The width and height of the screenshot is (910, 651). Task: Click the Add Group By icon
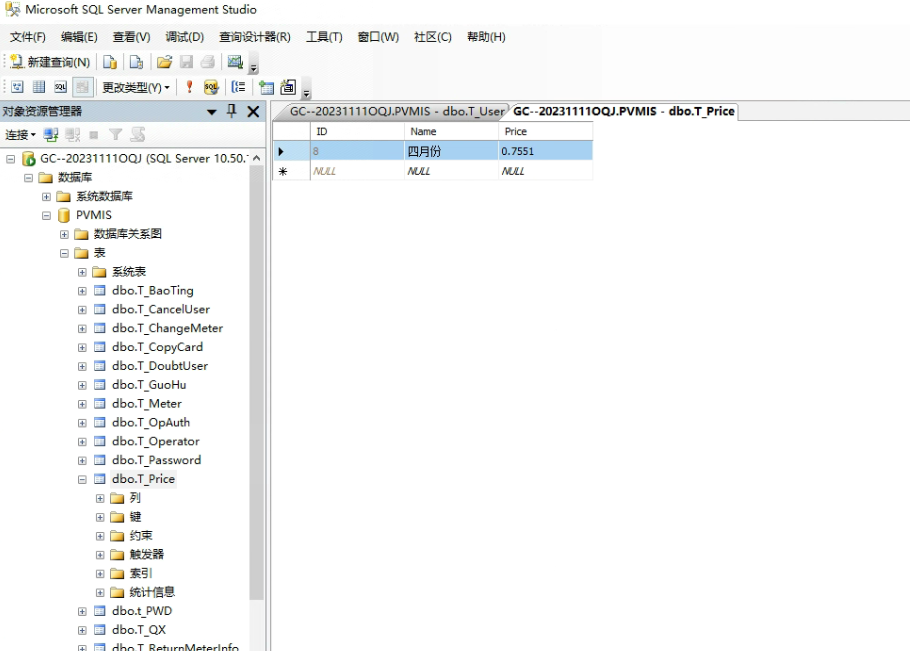point(238,87)
